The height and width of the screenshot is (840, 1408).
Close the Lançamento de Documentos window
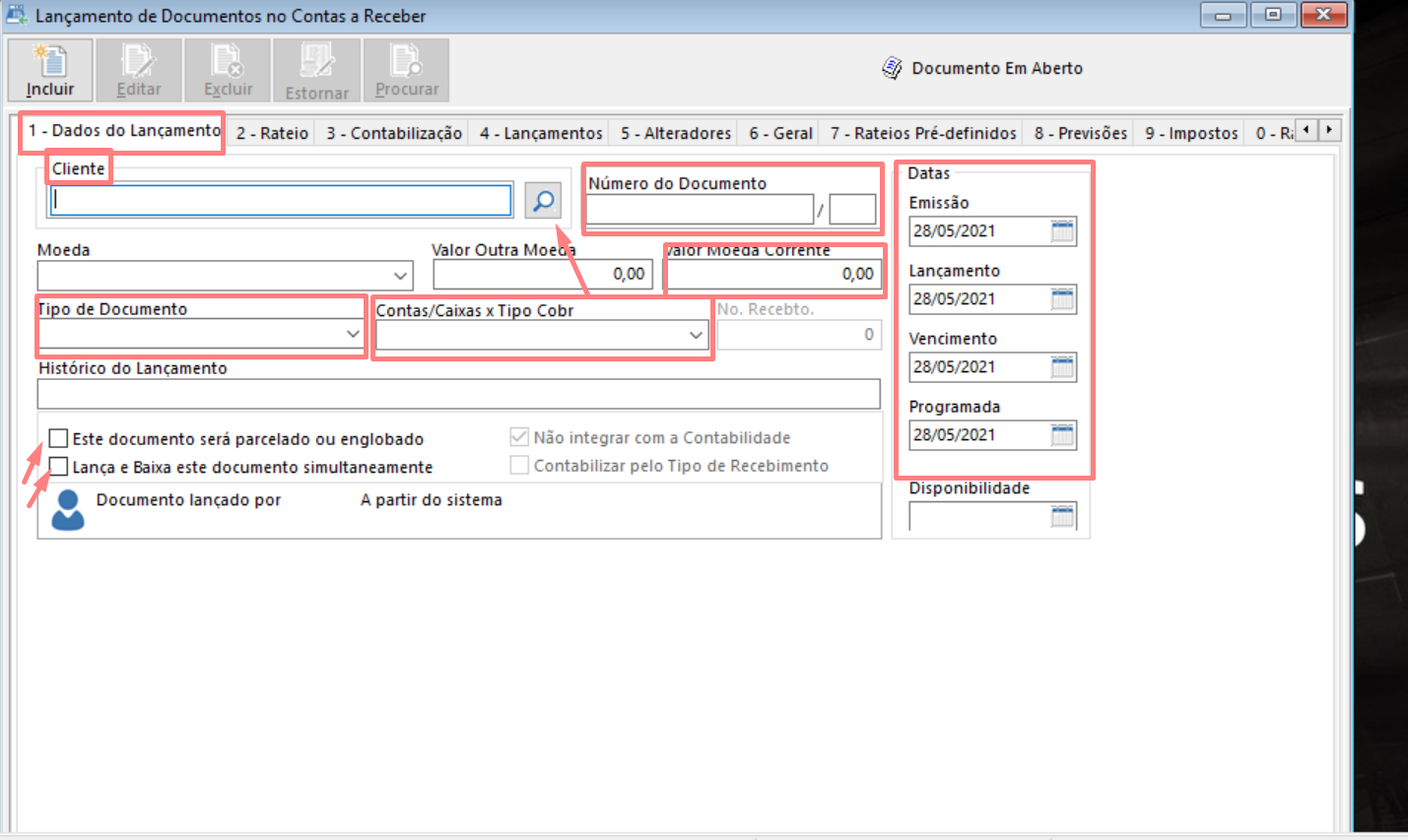[1324, 15]
